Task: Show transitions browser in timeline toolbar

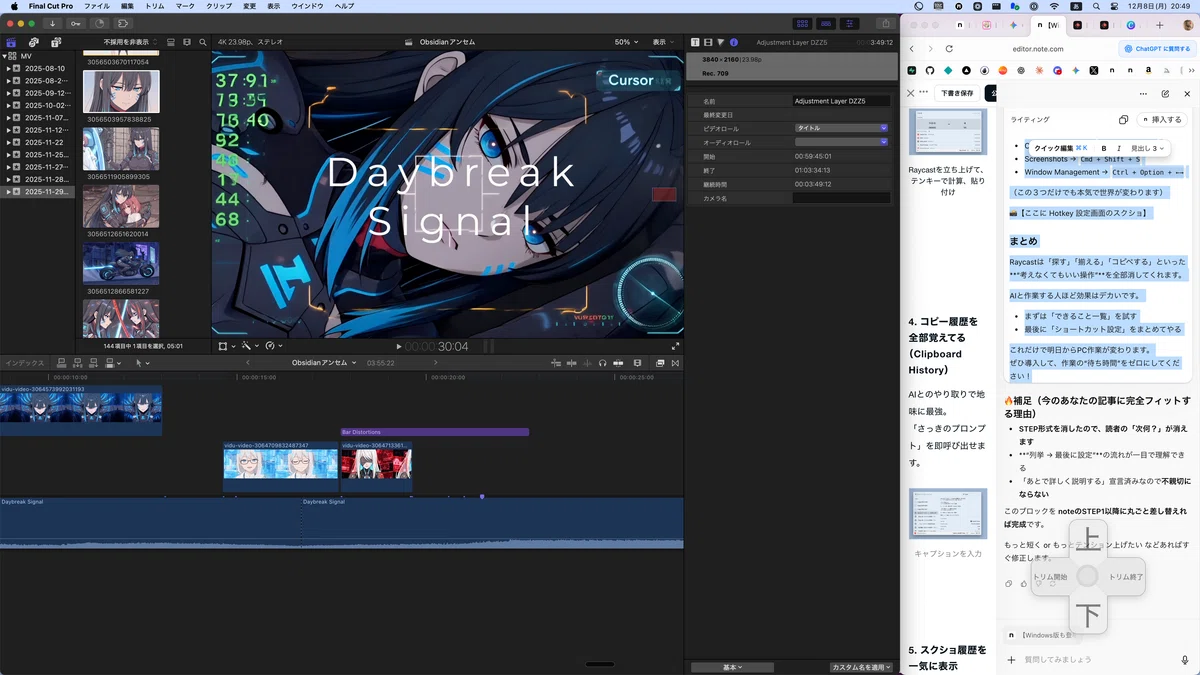Action: 675,363
